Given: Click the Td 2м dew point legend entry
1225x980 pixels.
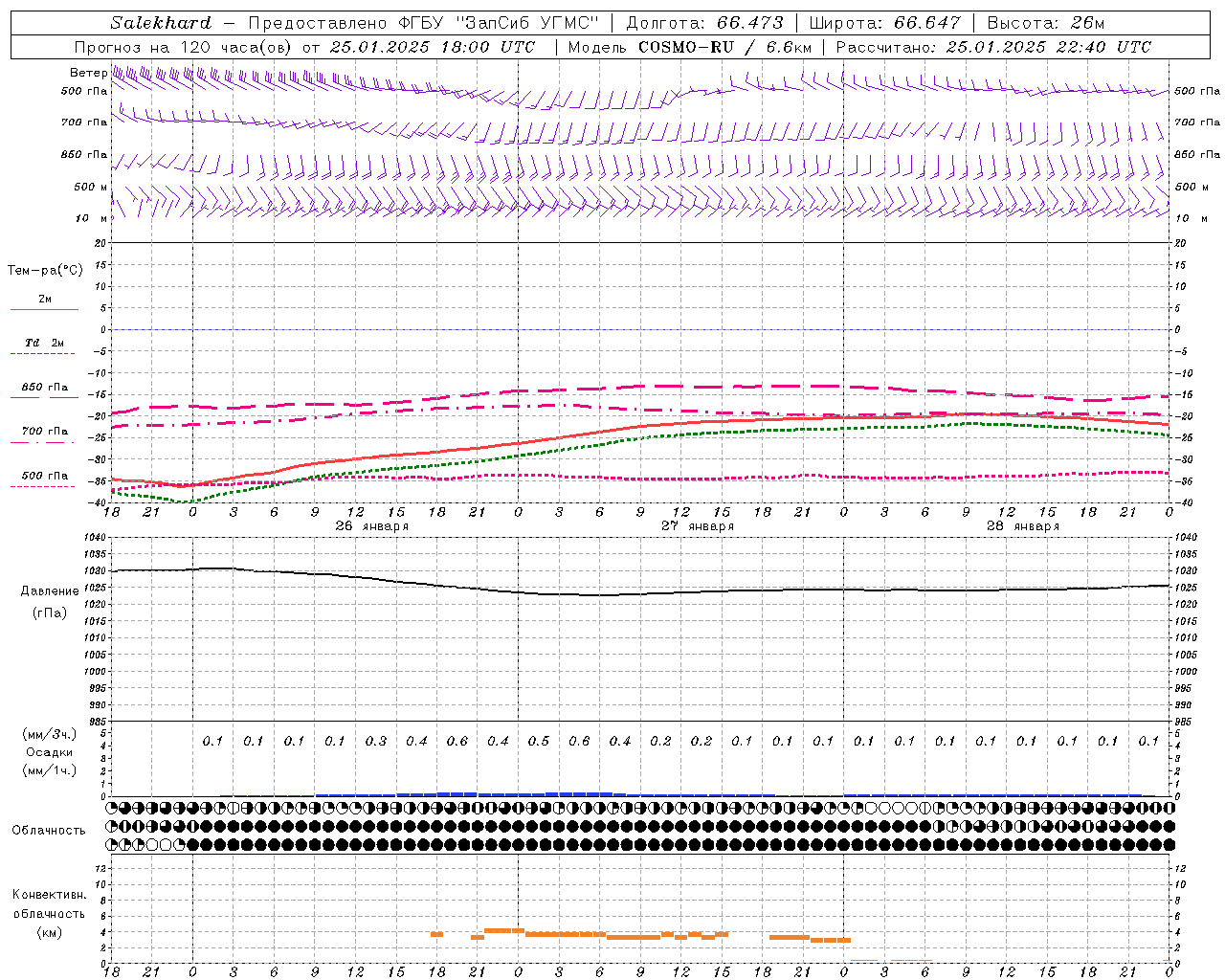Looking at the screenshot, I should pyautogui.click(x=44, y=343).
